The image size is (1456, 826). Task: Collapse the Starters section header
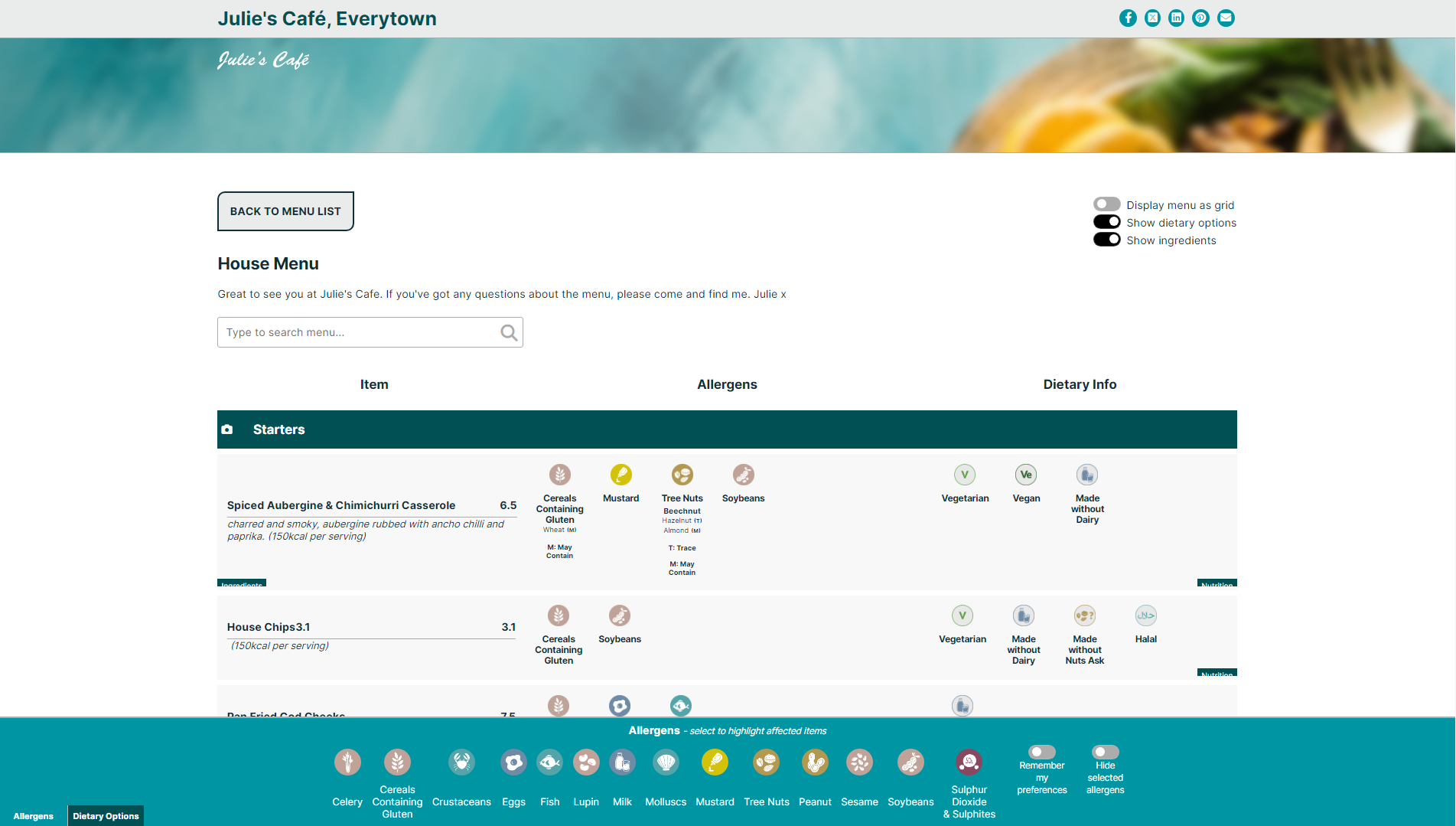pos(727,429)
